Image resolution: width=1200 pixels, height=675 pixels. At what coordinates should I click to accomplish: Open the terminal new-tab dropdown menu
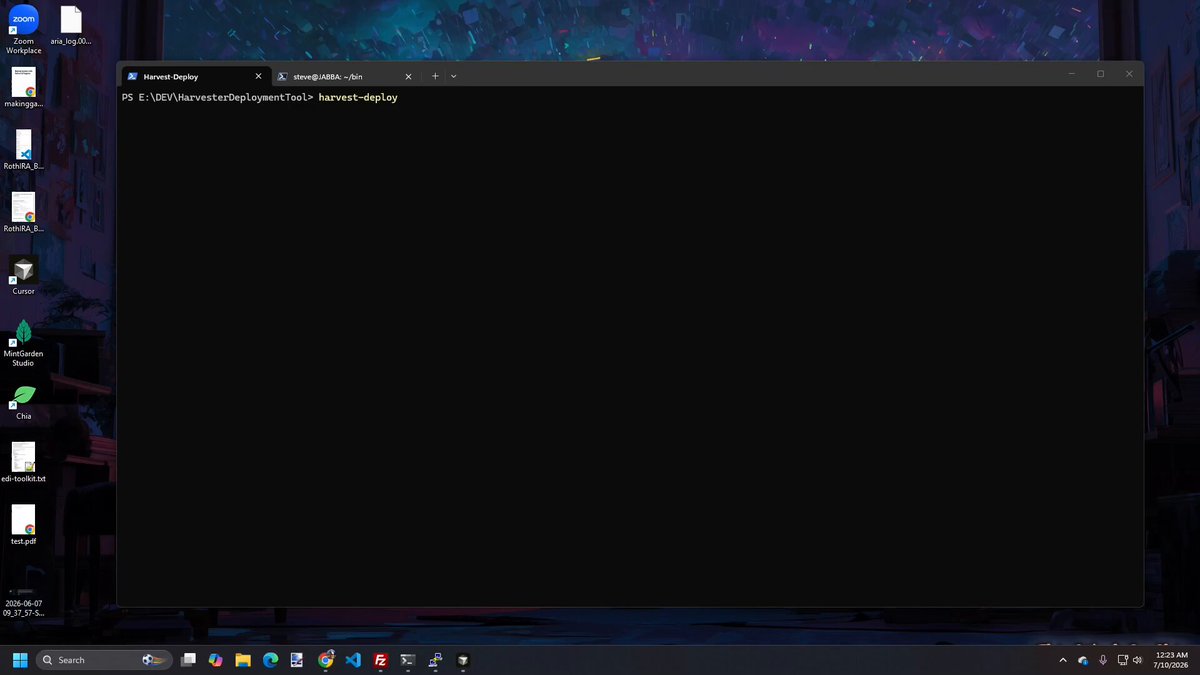click(x=453, y=76)
